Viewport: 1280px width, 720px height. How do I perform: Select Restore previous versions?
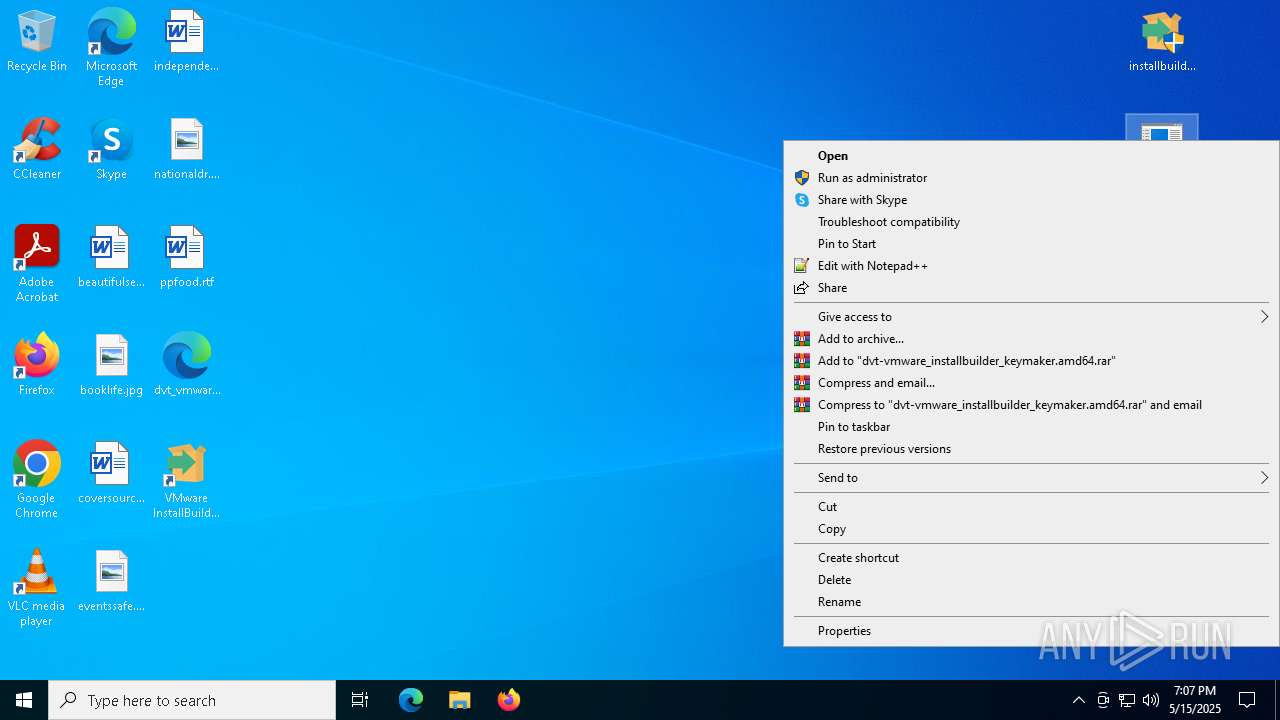(1031, 449)
